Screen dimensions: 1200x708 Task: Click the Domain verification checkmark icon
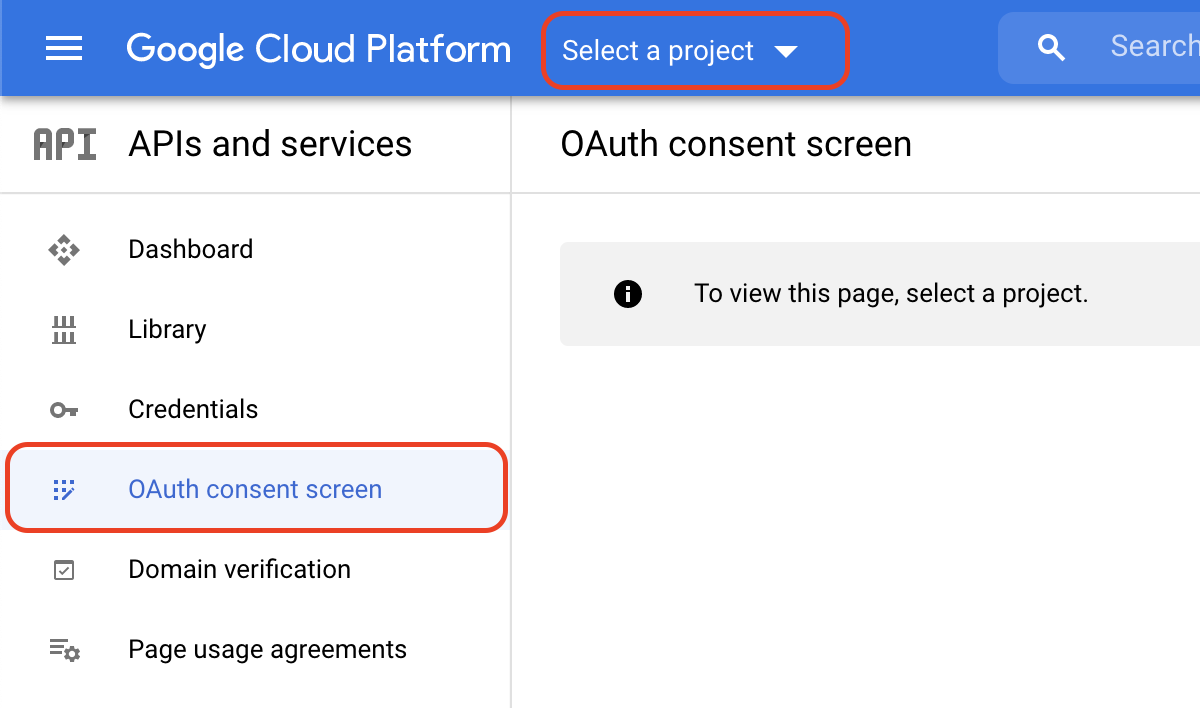(x=63, y=569)
